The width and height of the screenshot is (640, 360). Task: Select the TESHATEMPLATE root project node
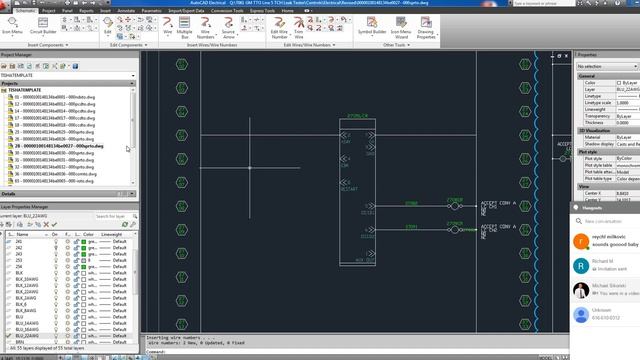coord(25,90)
